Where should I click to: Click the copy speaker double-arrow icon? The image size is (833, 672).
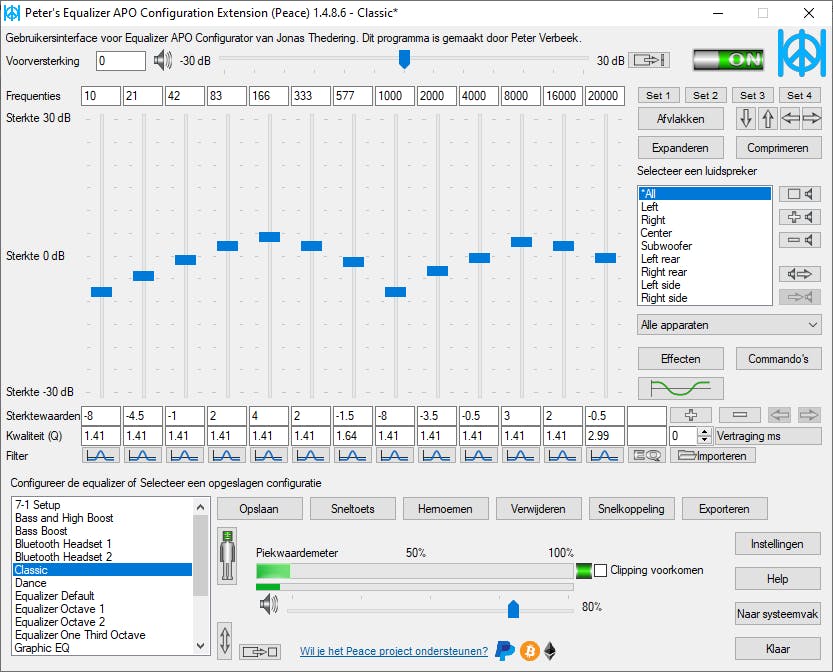[800, 274]
